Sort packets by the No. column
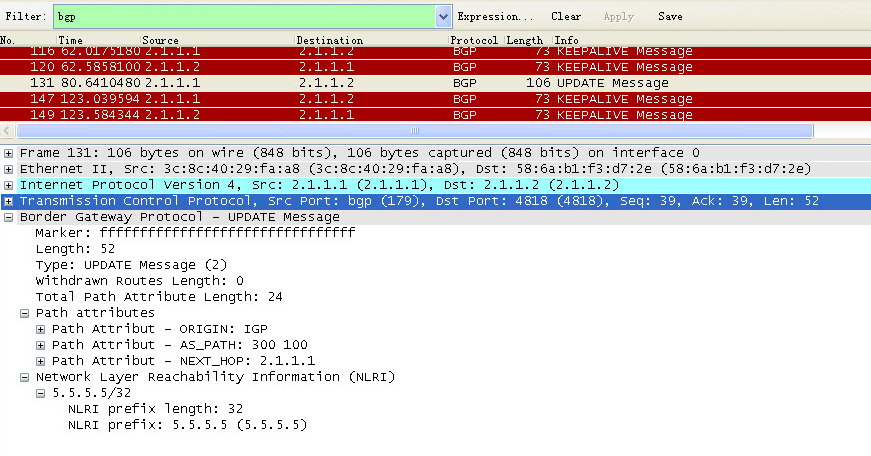 click(x=28, y=40)
